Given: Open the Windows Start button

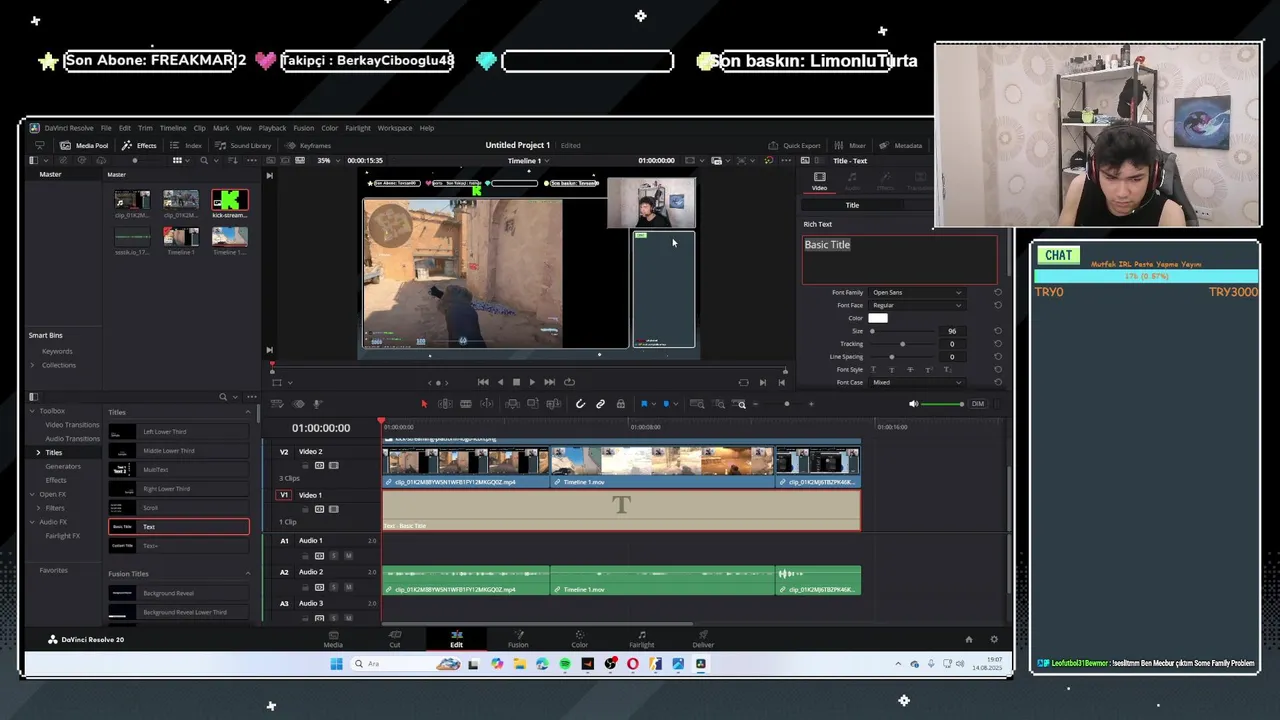Looking at the screenshot, I should pyautogui.click(x=336, y=664).
